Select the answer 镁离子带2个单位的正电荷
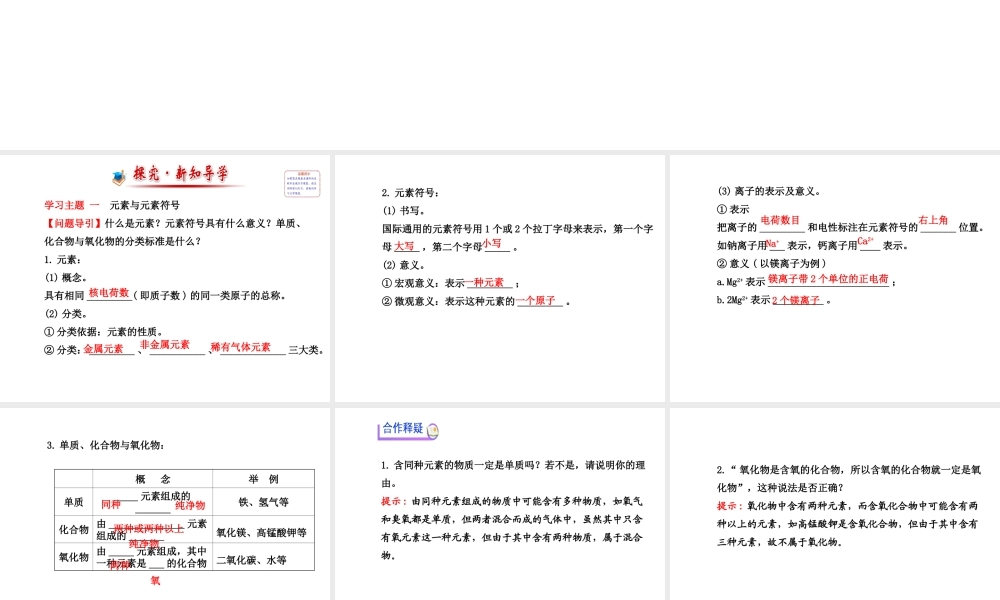1000x600 pixels. 828,279
